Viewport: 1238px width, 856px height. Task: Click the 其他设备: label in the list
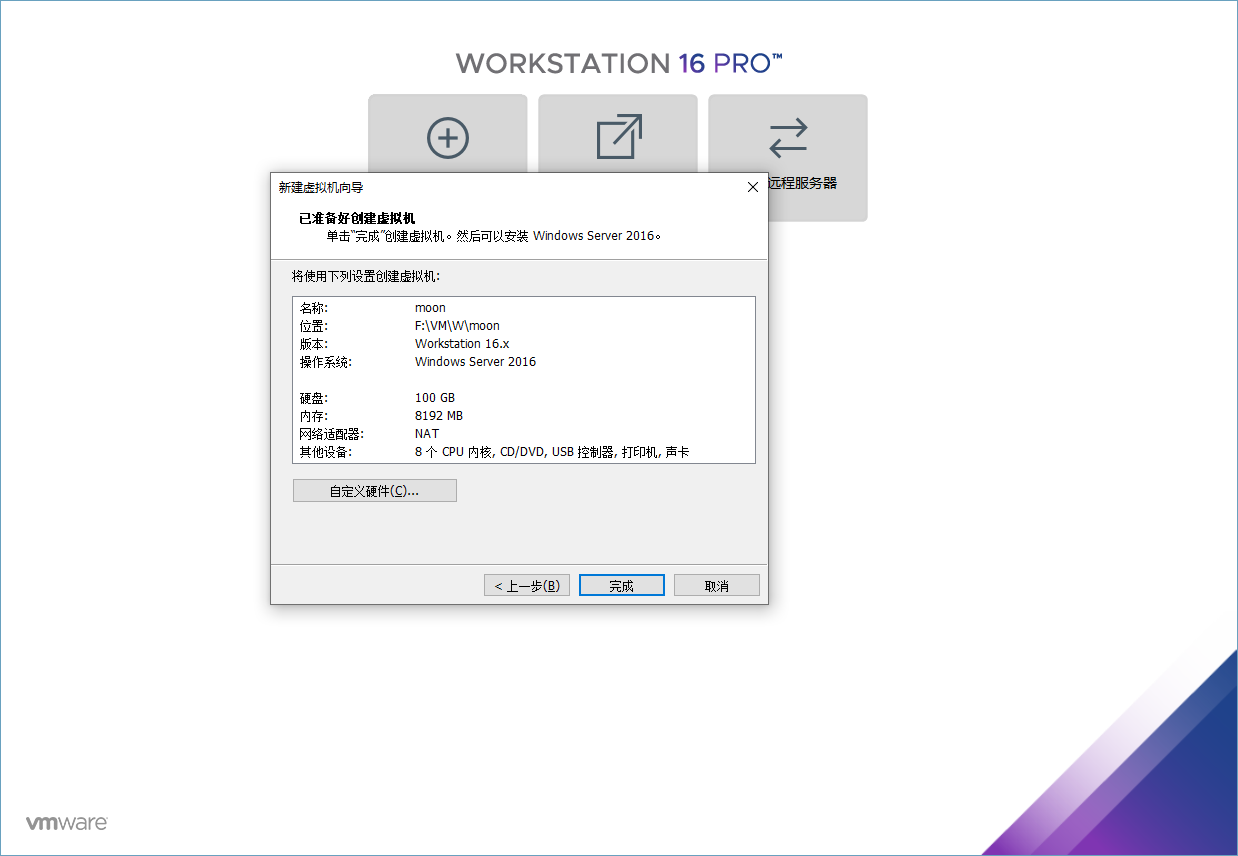[326, 452]
